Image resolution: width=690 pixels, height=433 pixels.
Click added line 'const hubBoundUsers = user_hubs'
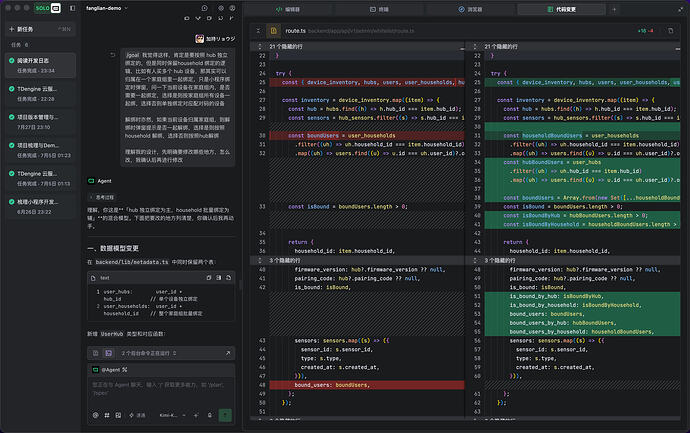pyautogui.click(x=582, y=162)
